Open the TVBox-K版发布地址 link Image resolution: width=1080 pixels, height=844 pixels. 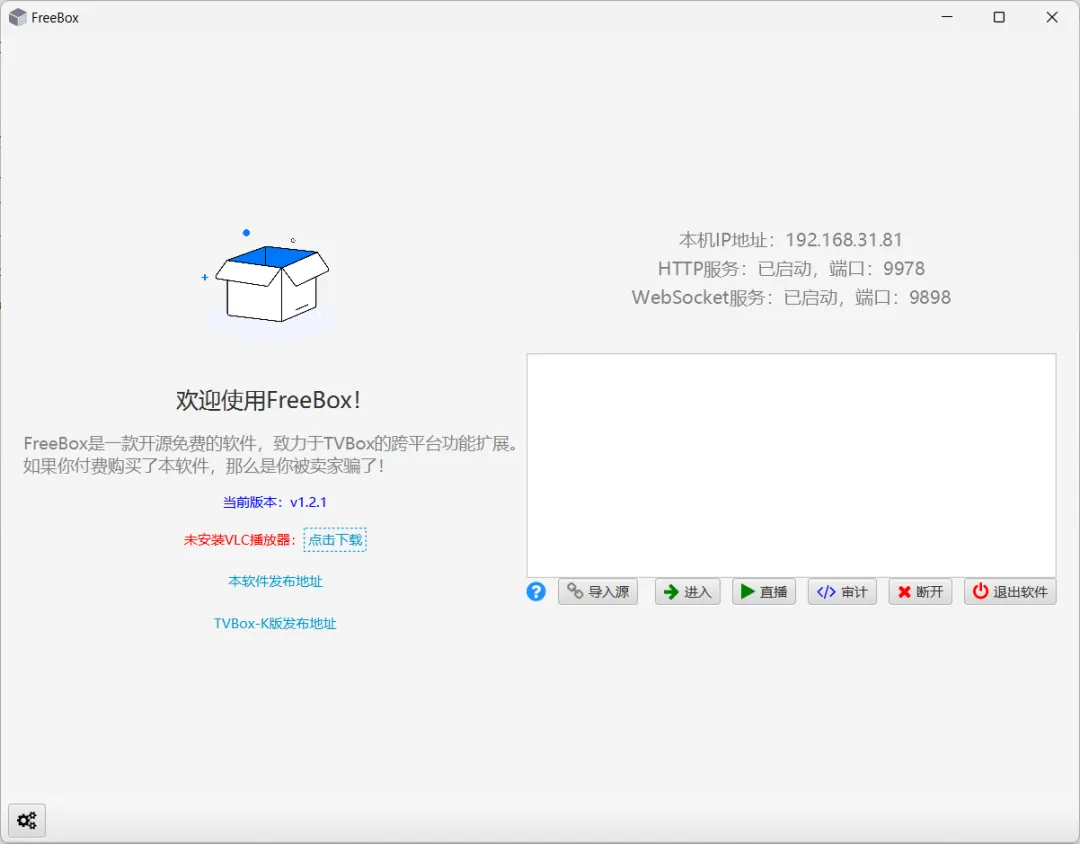click(275, 624)
